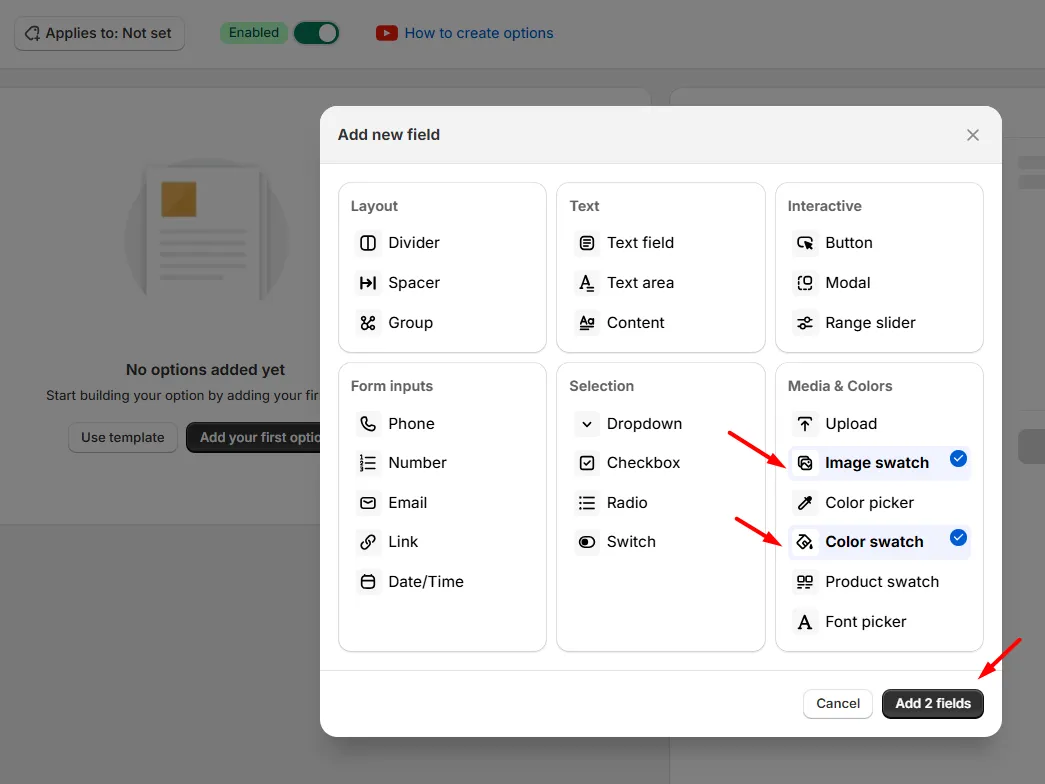Image resolution: width=1045 pixels, height=784 pixels.
Task: Pick the Content field icon
Action: point(586,323)
